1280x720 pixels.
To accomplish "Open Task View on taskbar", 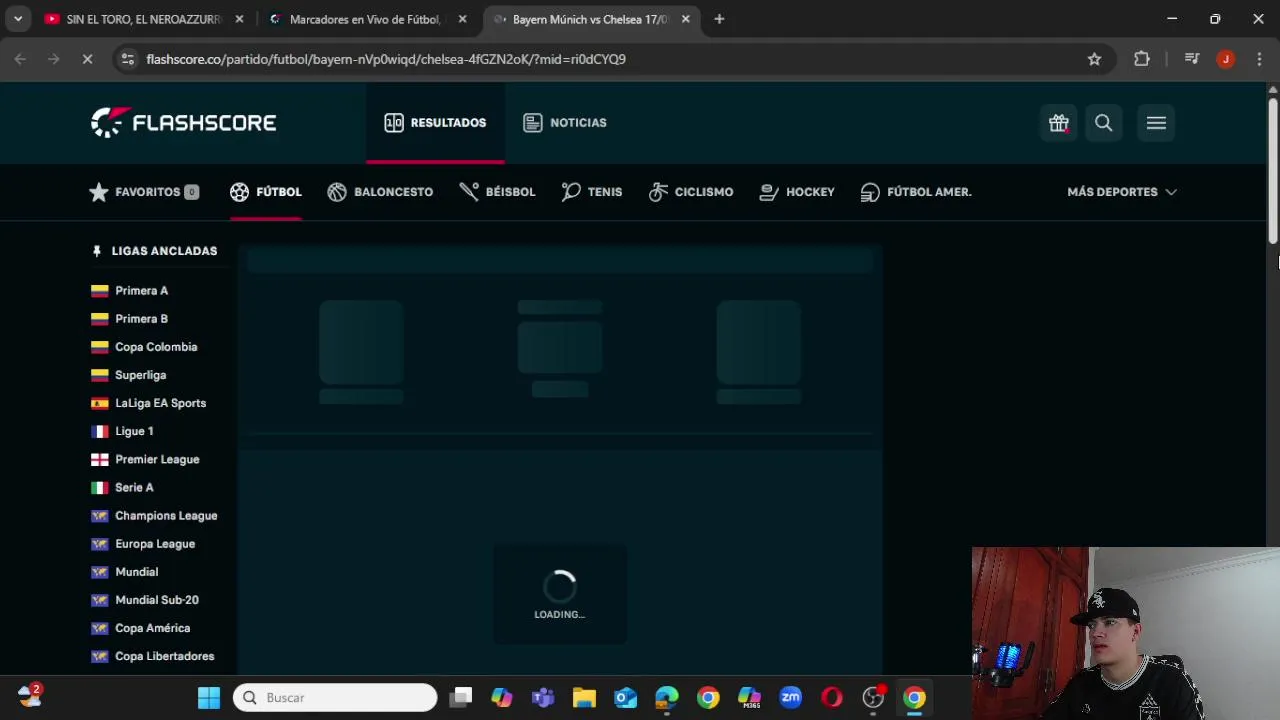I will point(460,698).
